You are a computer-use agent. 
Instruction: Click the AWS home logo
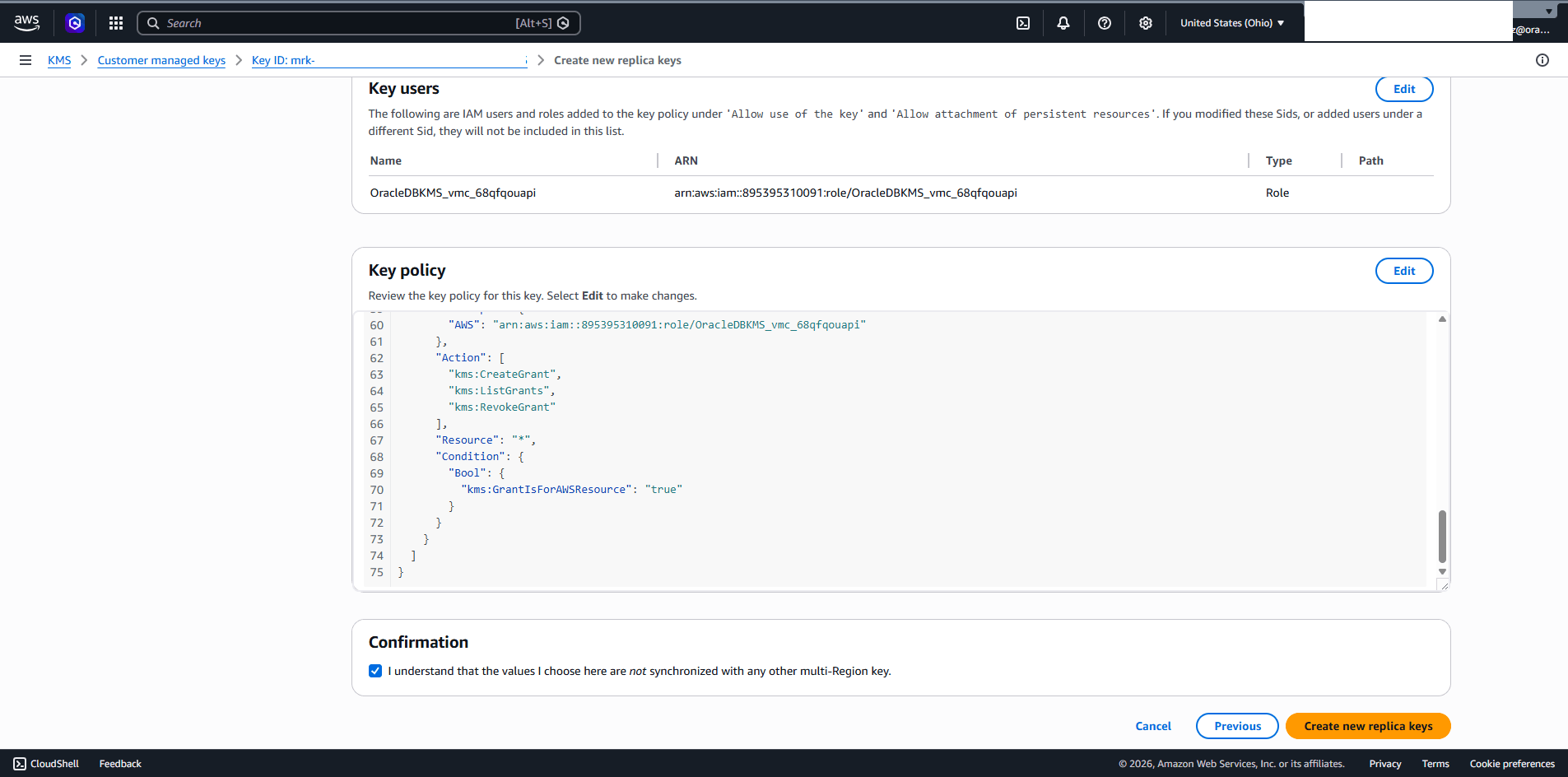26,22
